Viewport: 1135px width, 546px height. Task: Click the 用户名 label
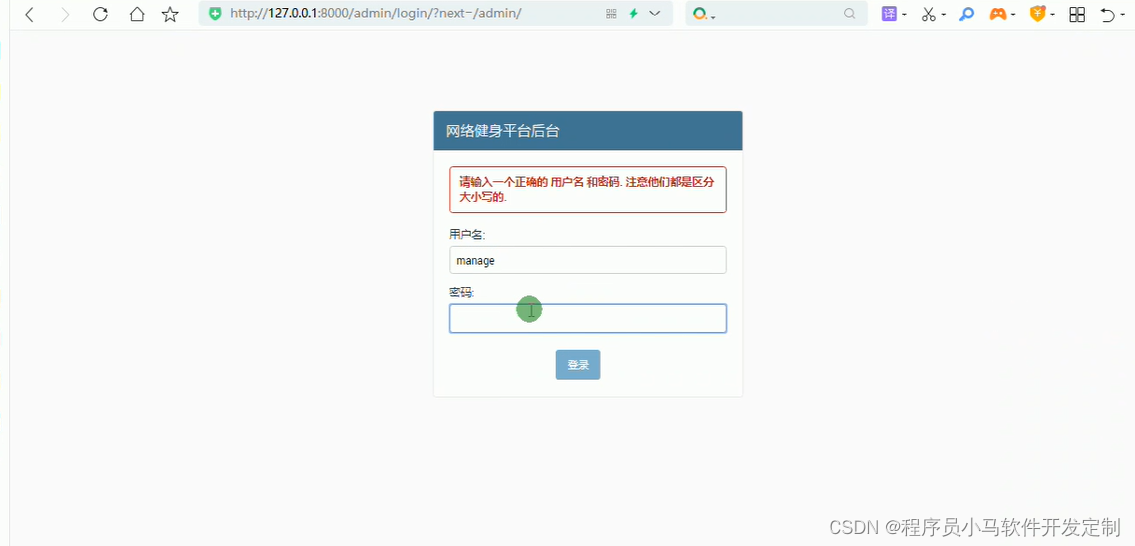pos(467,234)
